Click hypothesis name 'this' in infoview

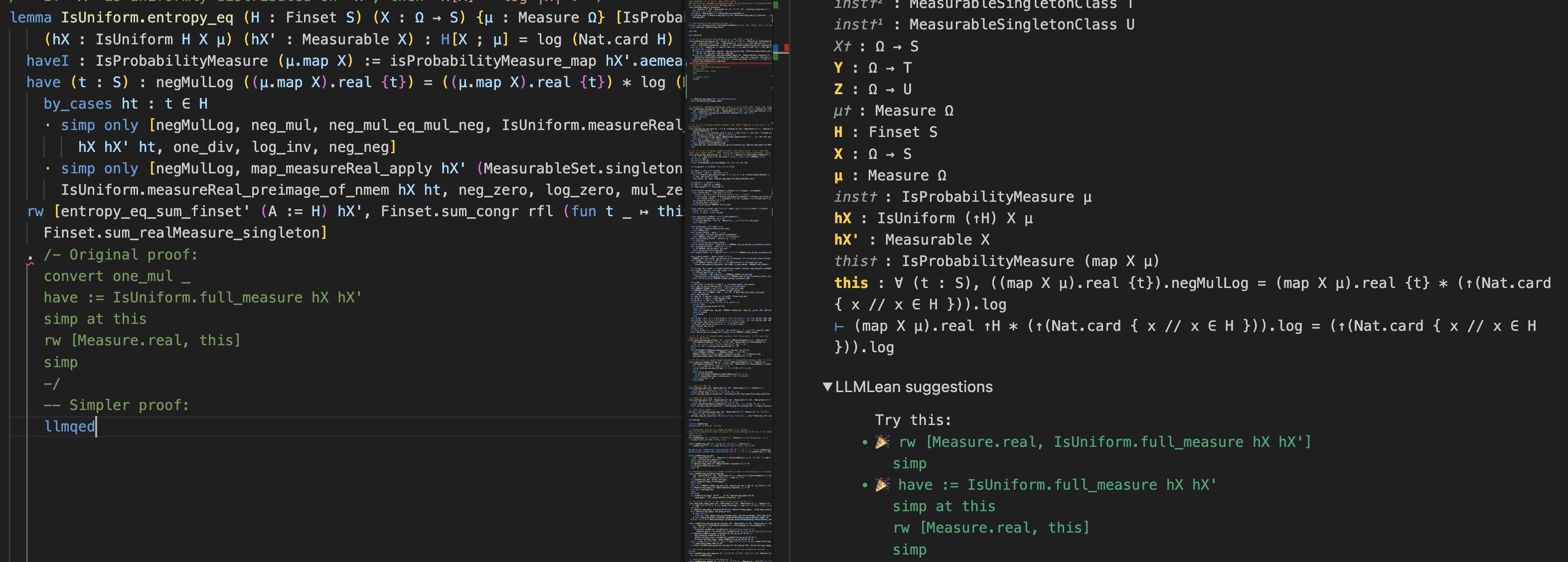pyautogui.click(x=851, y=283)
